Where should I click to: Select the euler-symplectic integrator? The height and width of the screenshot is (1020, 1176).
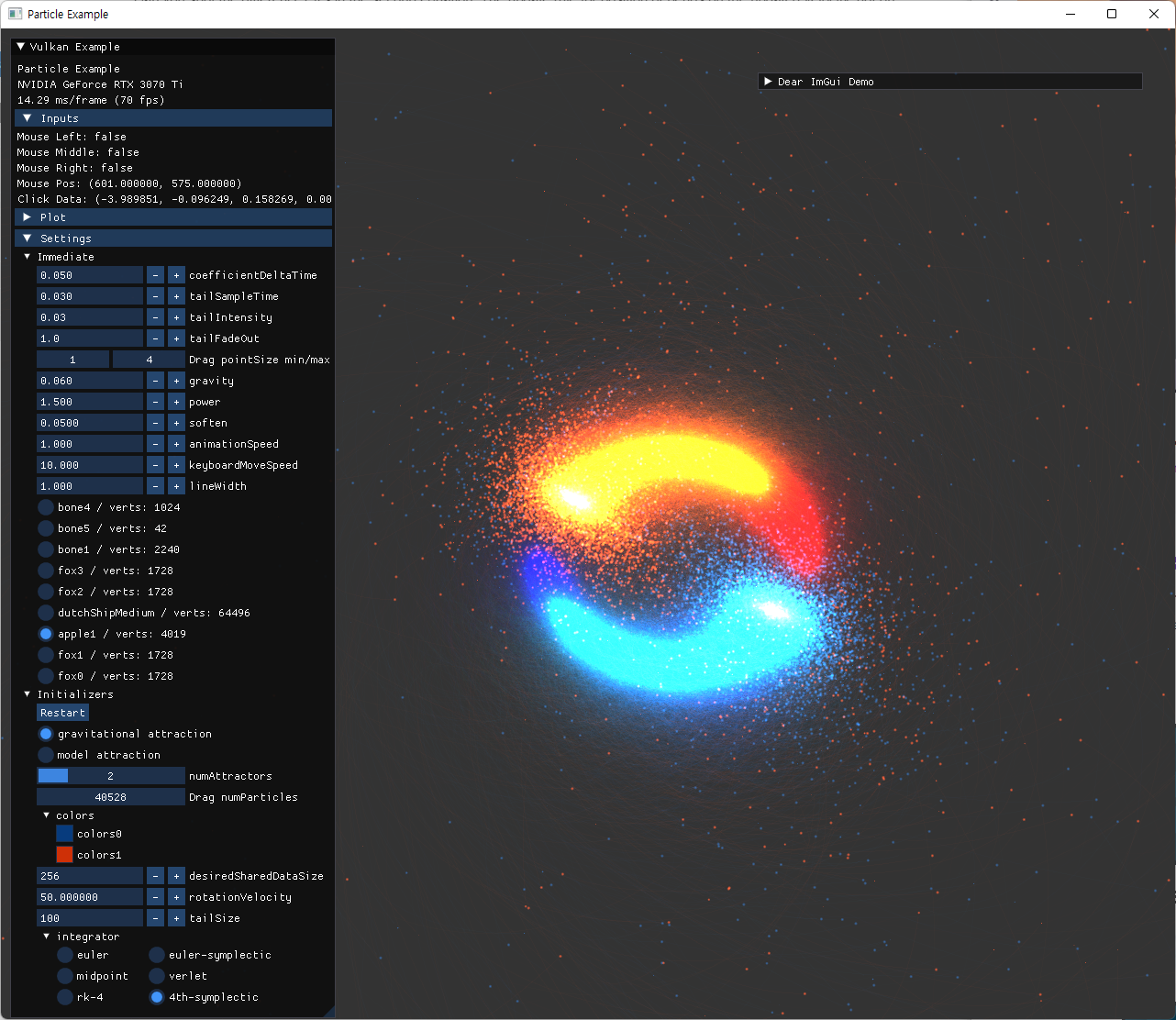pyautogui.click(x=157, y=955)
